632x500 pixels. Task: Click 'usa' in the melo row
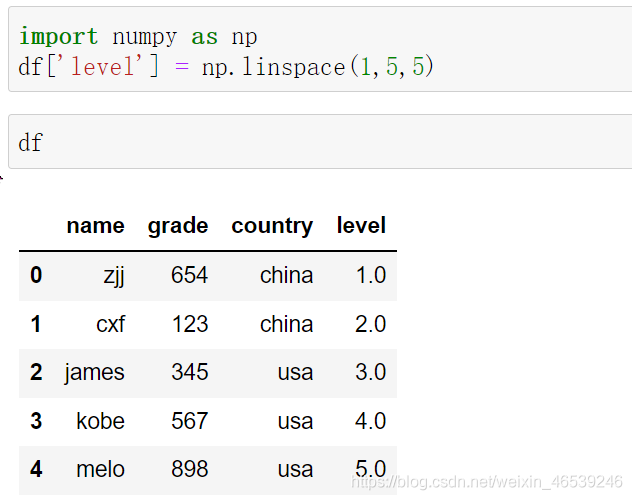(295, 470)
